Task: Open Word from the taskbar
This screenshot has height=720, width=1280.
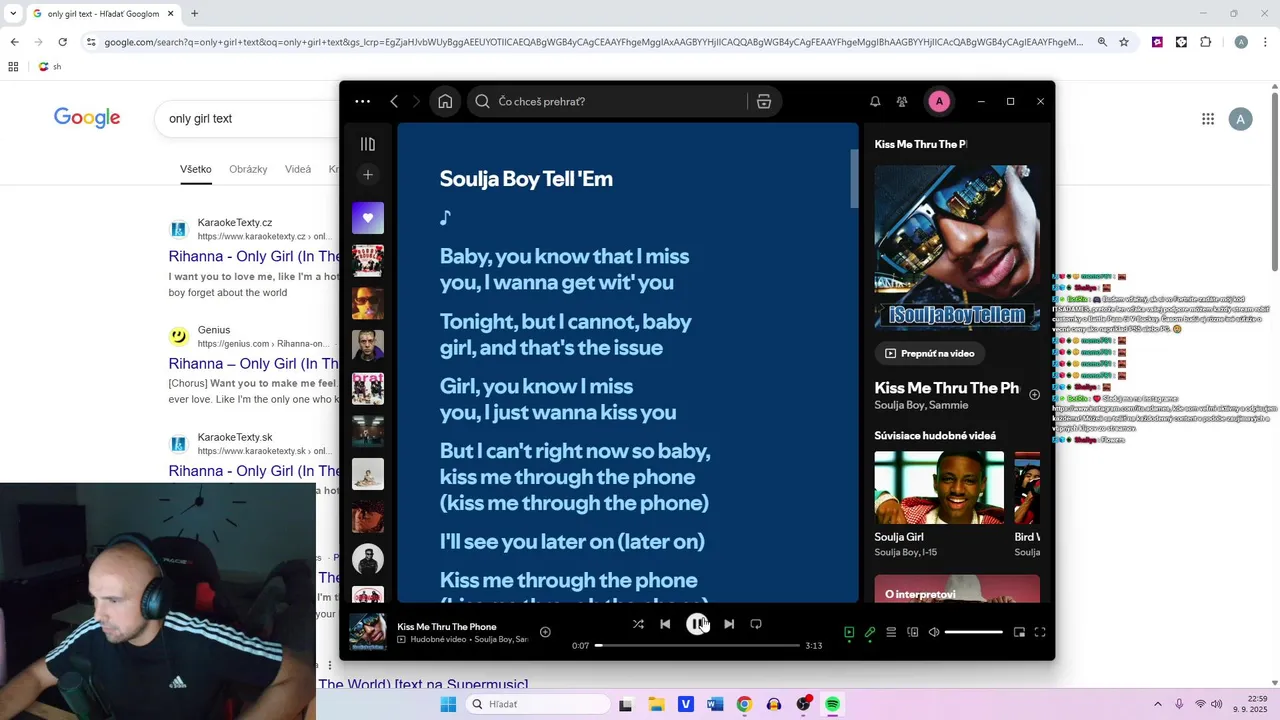Action: tap(714, 704)
